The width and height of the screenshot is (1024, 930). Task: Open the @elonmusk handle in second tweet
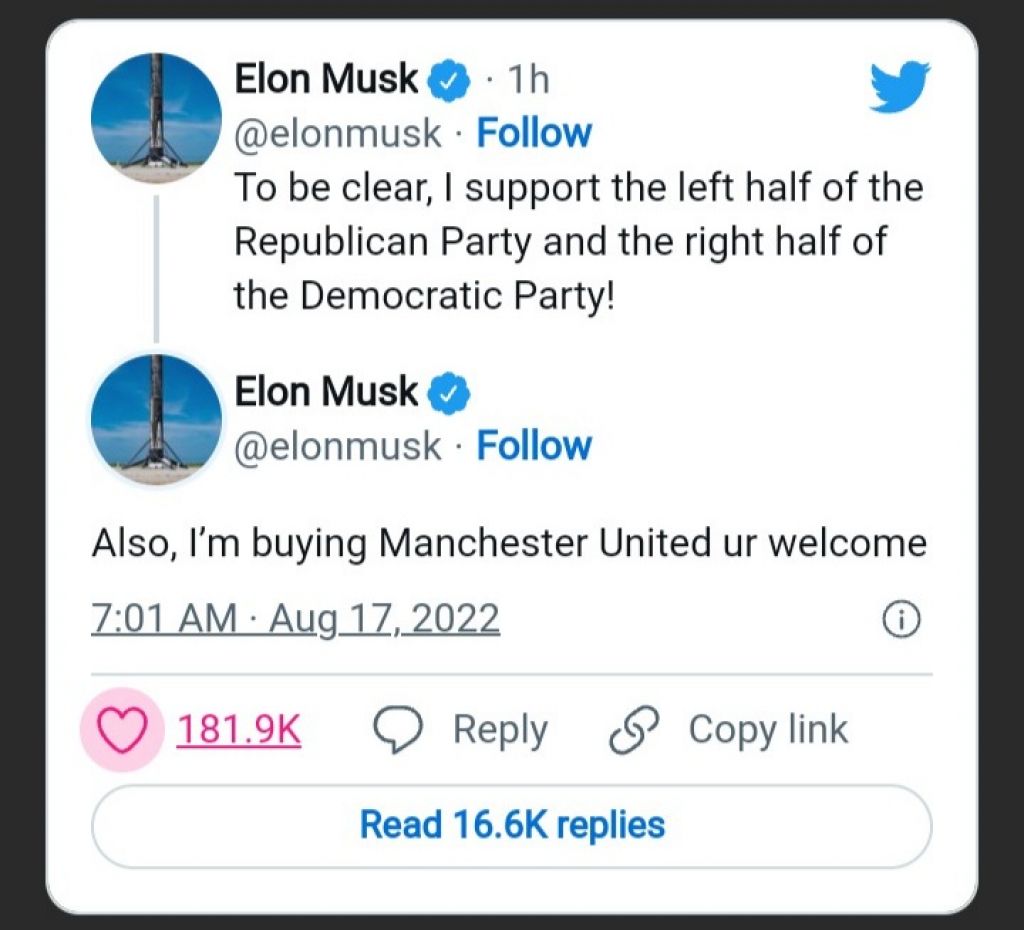point(337,447)
